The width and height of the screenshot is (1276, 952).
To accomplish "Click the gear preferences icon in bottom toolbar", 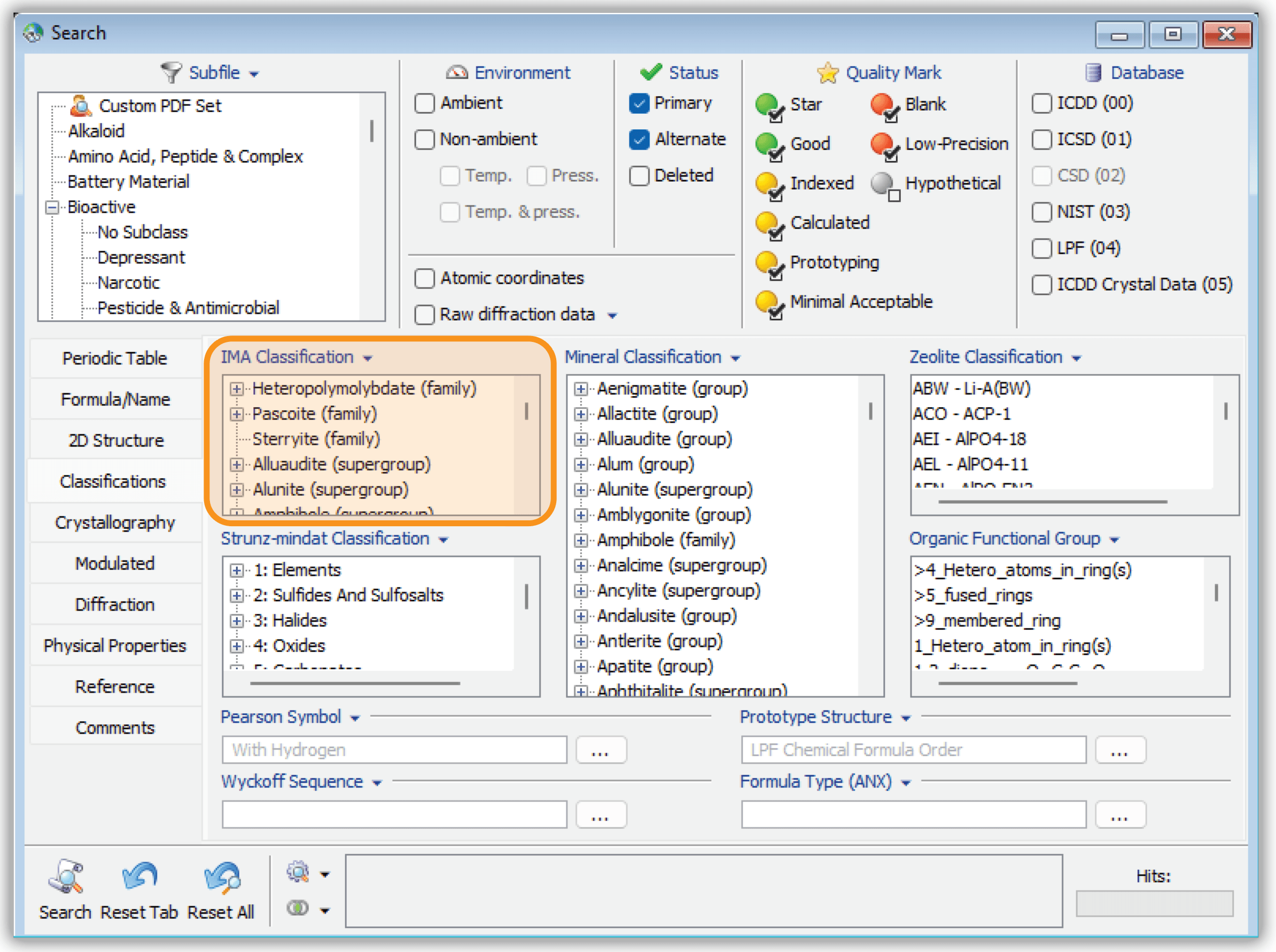I will pos(298,872).
